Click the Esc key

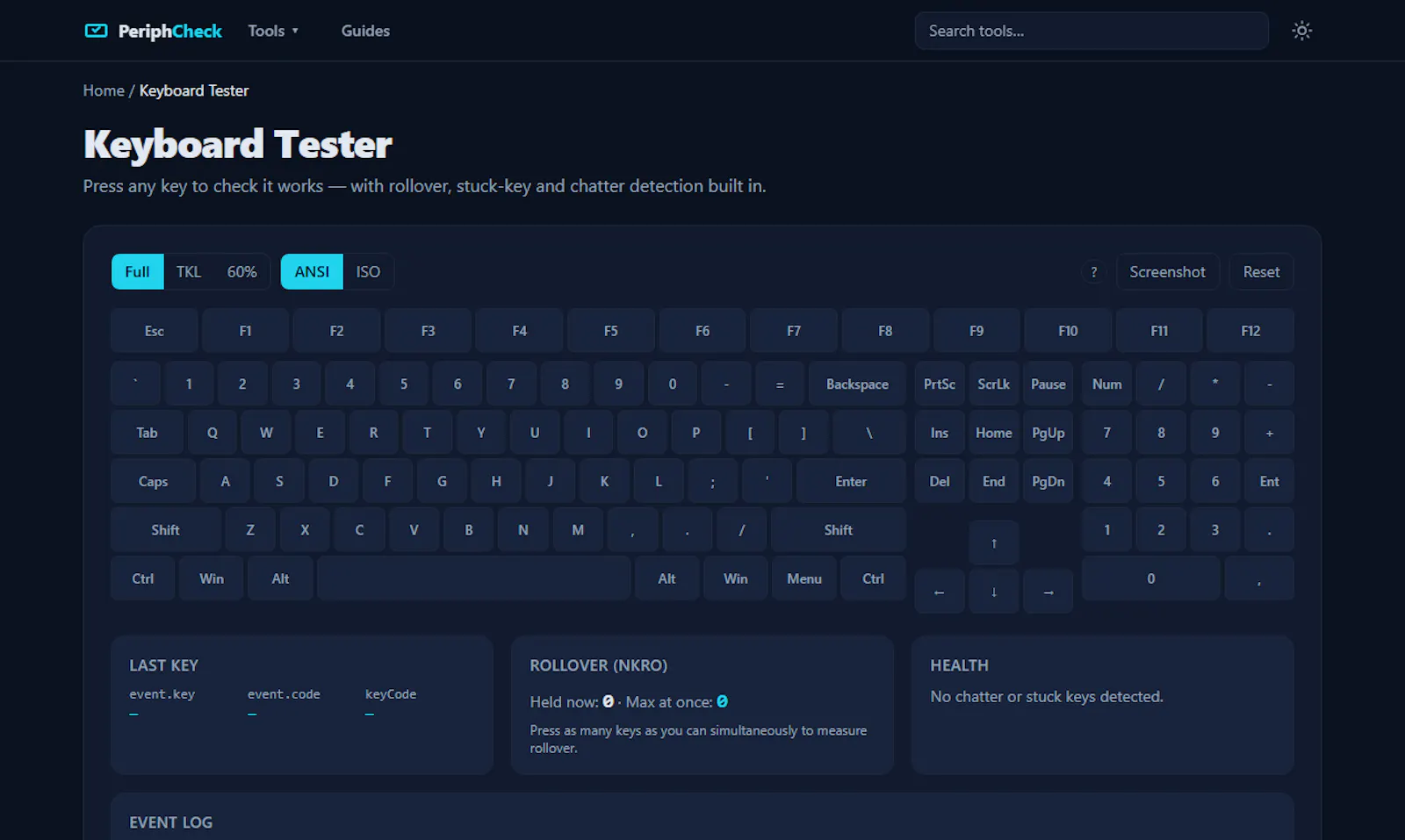click(155, 331)
